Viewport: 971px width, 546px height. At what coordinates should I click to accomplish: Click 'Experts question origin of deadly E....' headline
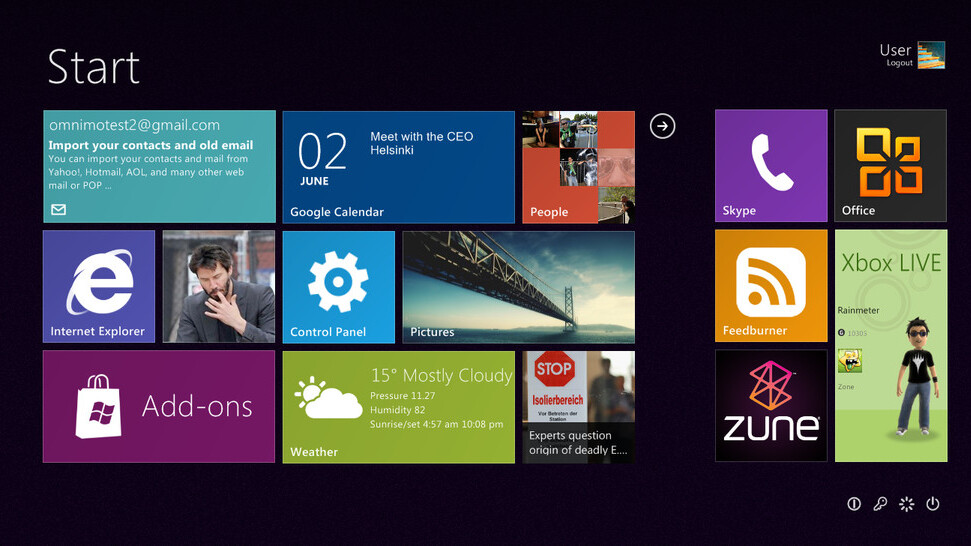click(x=578, y=443)
